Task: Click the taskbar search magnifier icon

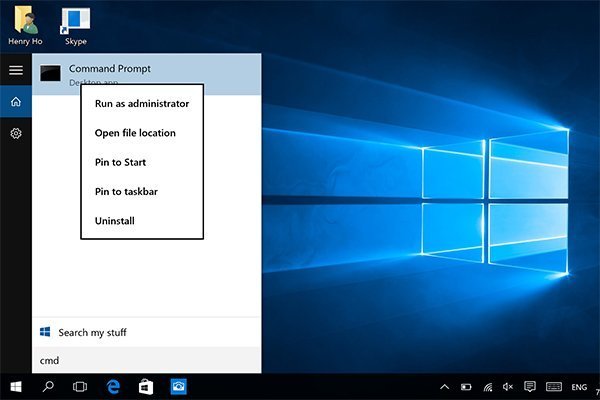Action: point(48,386)
